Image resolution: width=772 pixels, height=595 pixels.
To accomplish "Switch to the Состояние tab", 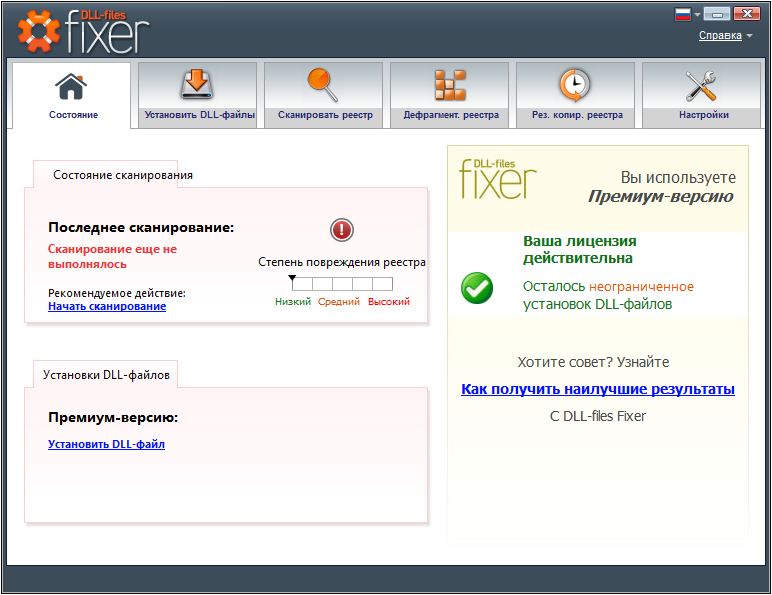I will point(71,96).
